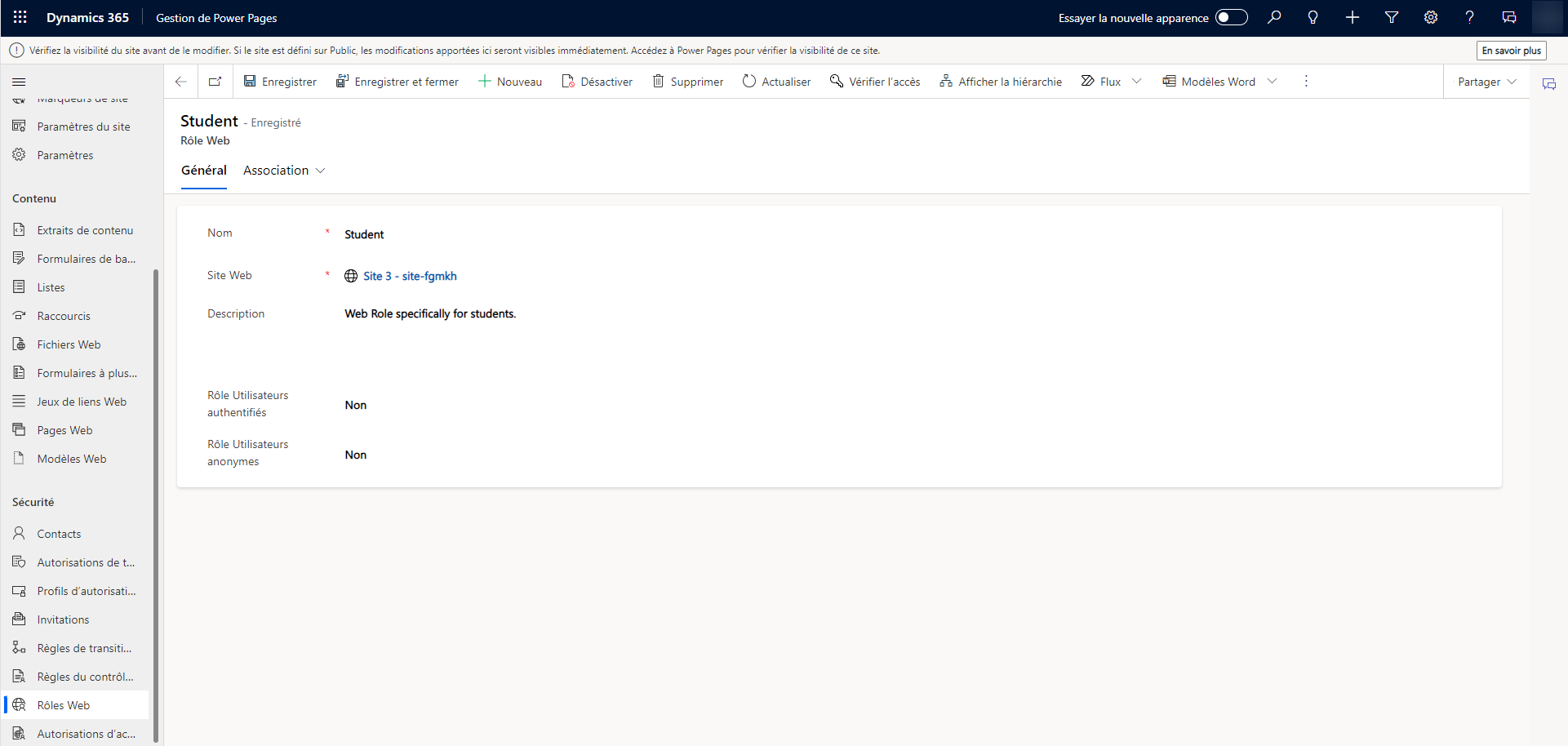Click the more commands vertical ellipsis
Viewport: 1568px width, 746px height.
pos(1306,82)
